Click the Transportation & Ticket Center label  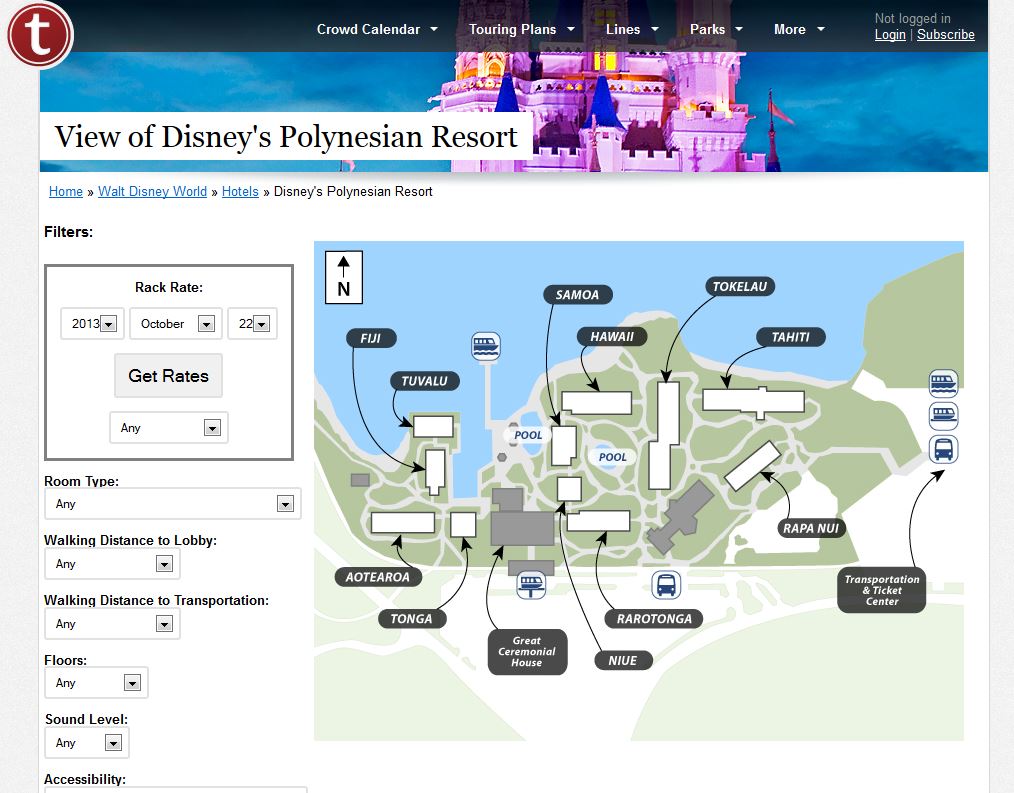[881, 590]
